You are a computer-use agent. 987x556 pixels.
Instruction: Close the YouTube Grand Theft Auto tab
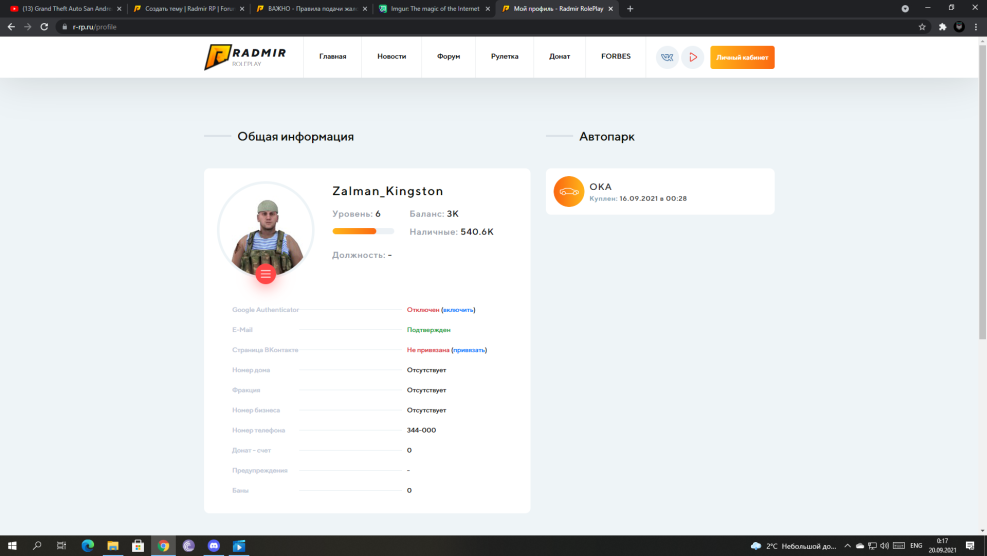coord(119,9)
